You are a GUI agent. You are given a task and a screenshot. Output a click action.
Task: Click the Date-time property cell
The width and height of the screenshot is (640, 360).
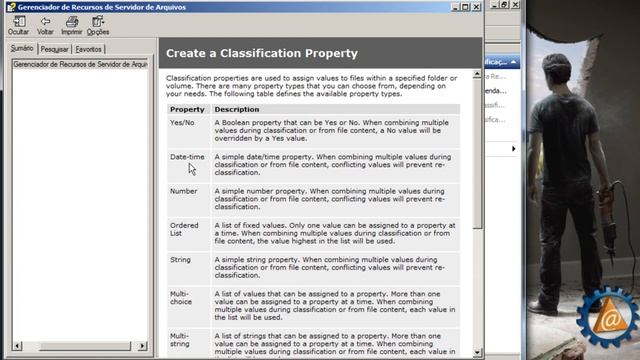tap(189, 165)
